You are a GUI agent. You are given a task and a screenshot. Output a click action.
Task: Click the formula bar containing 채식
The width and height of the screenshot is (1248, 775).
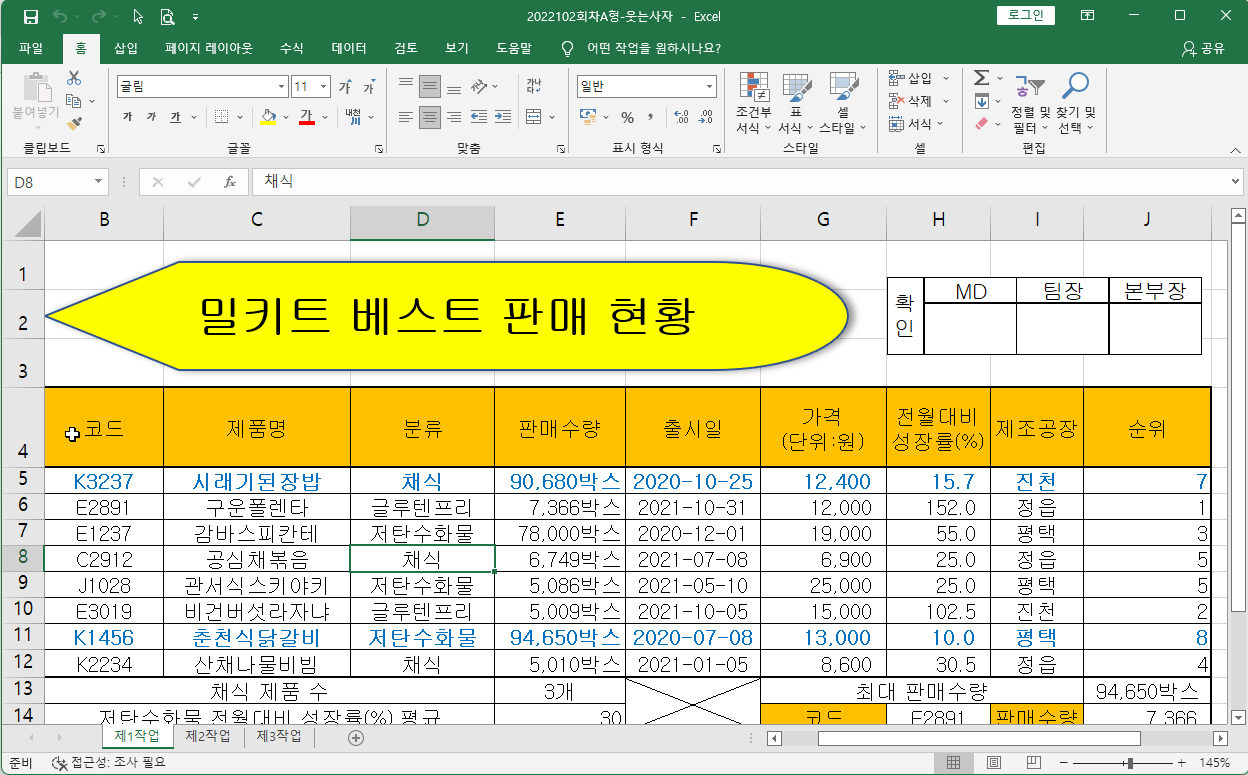pyautogui.click(x=738, y=182)
